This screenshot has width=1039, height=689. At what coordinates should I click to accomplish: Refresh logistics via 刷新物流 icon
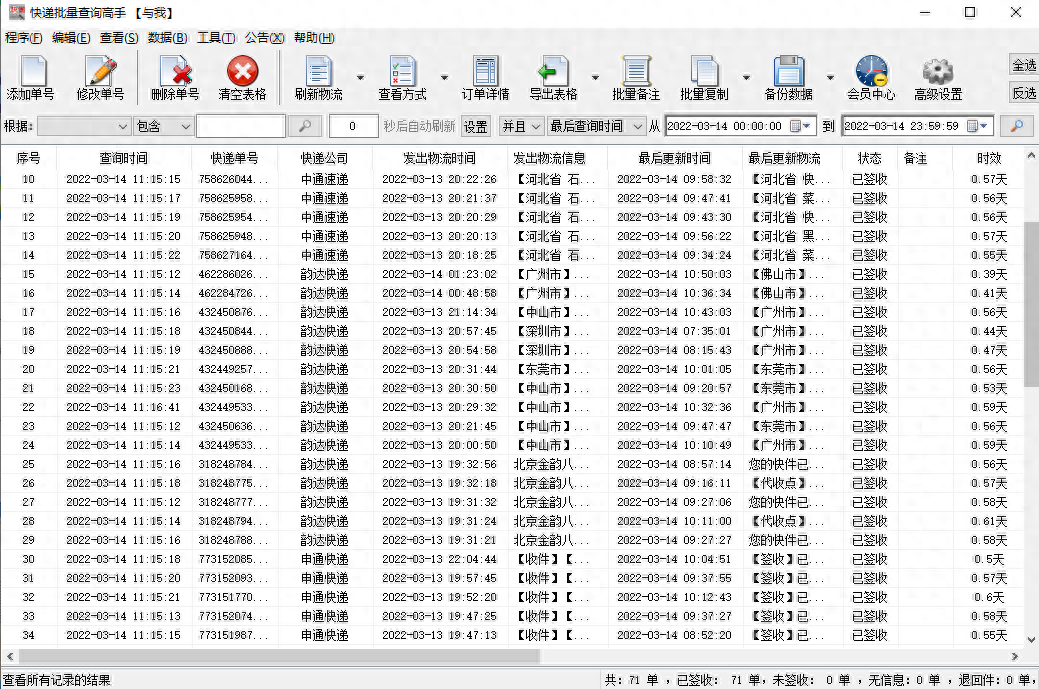click(x=318, y=73)
